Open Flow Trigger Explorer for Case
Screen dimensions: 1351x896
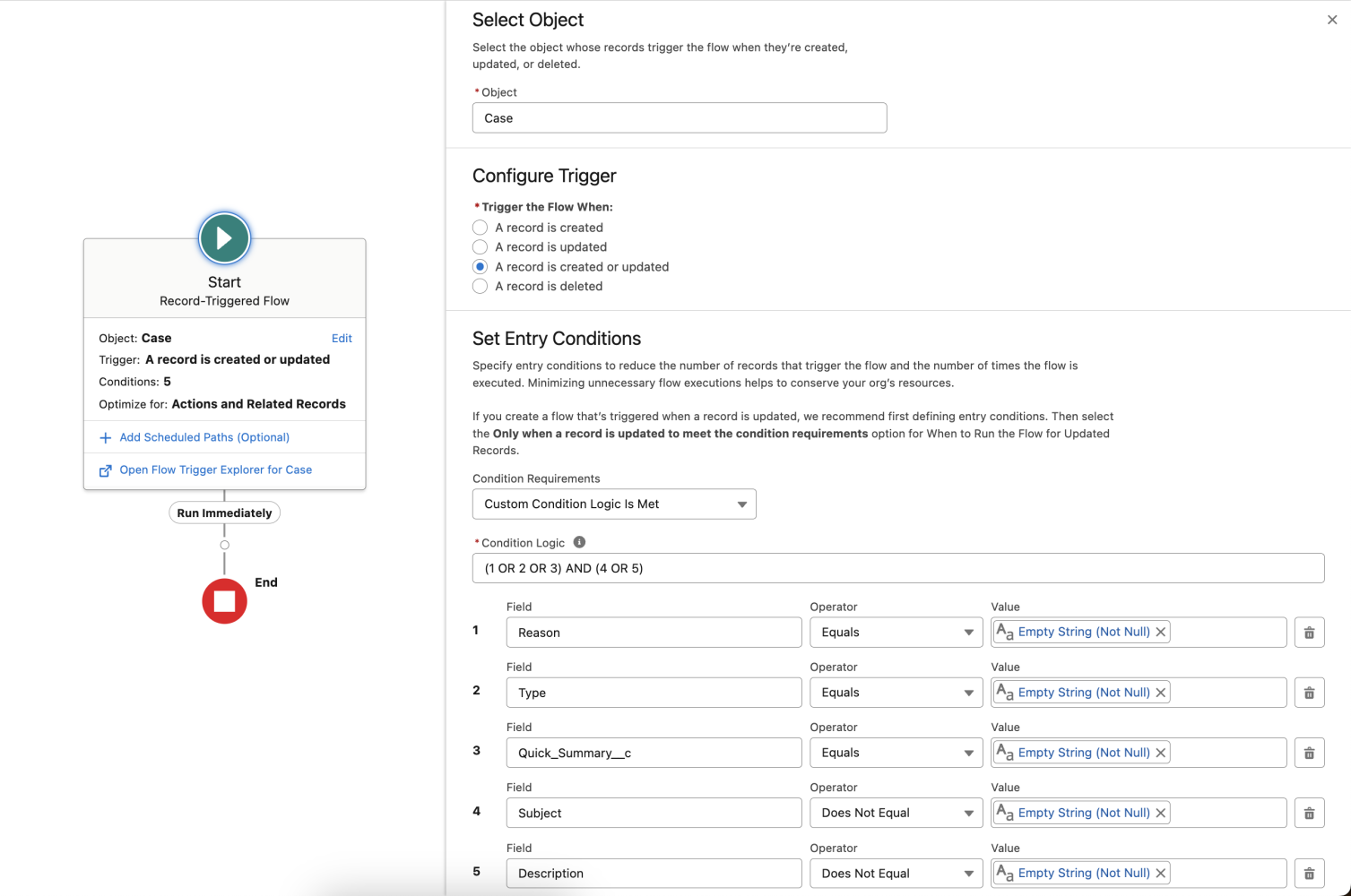click(215, 470)
